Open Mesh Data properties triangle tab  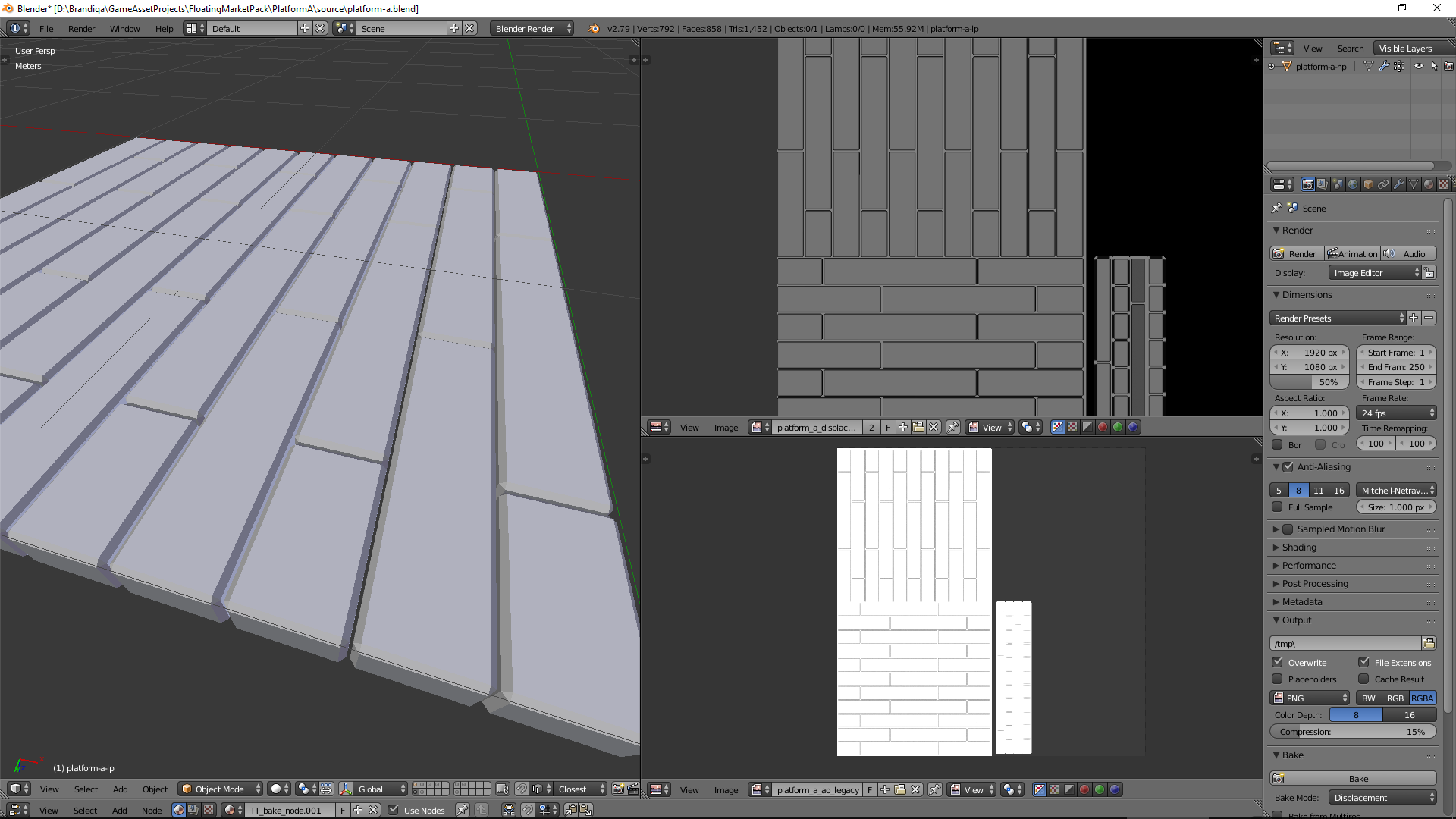pos(1414,184)
